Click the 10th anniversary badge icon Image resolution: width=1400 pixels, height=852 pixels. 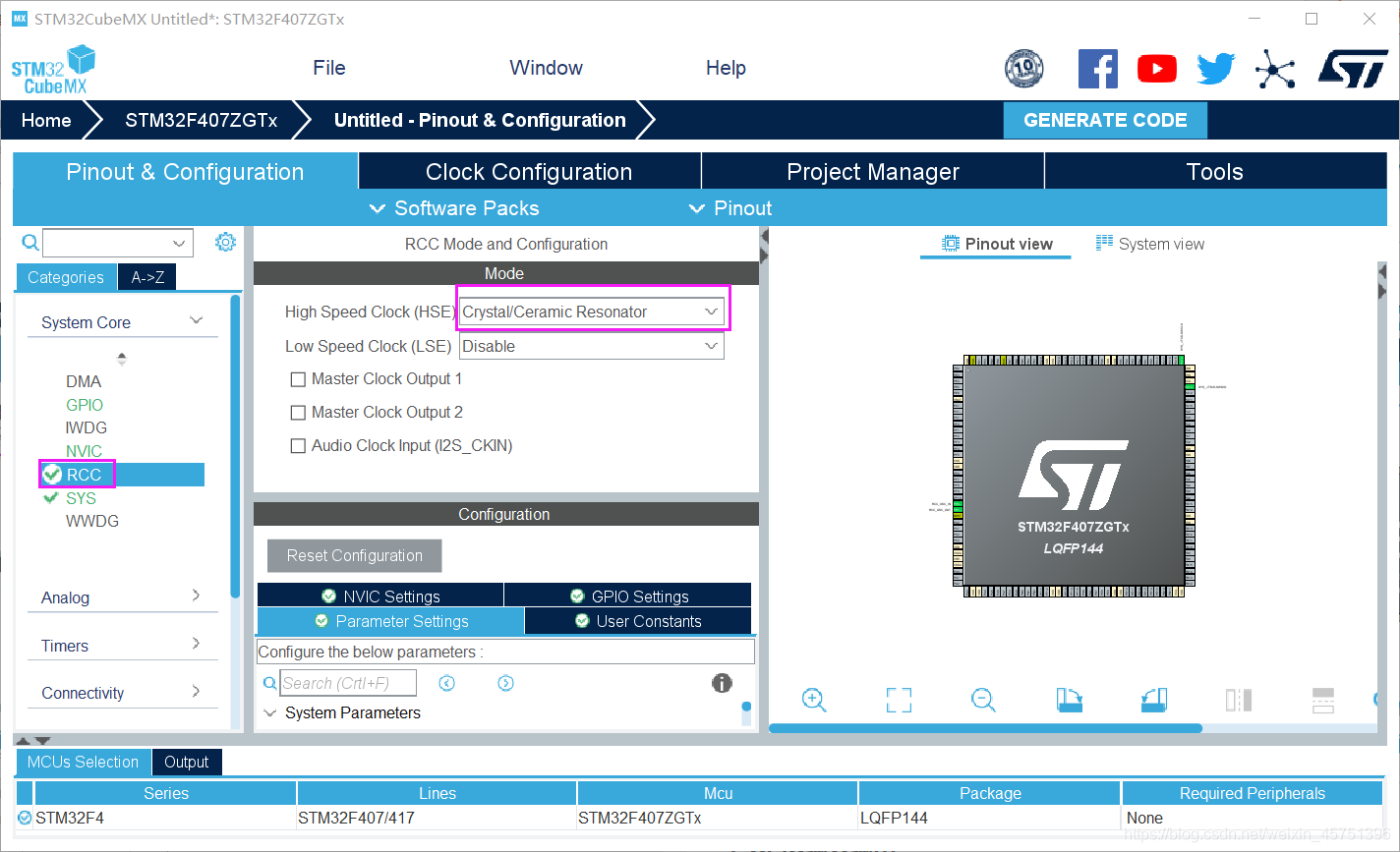tap(1023, 69)
